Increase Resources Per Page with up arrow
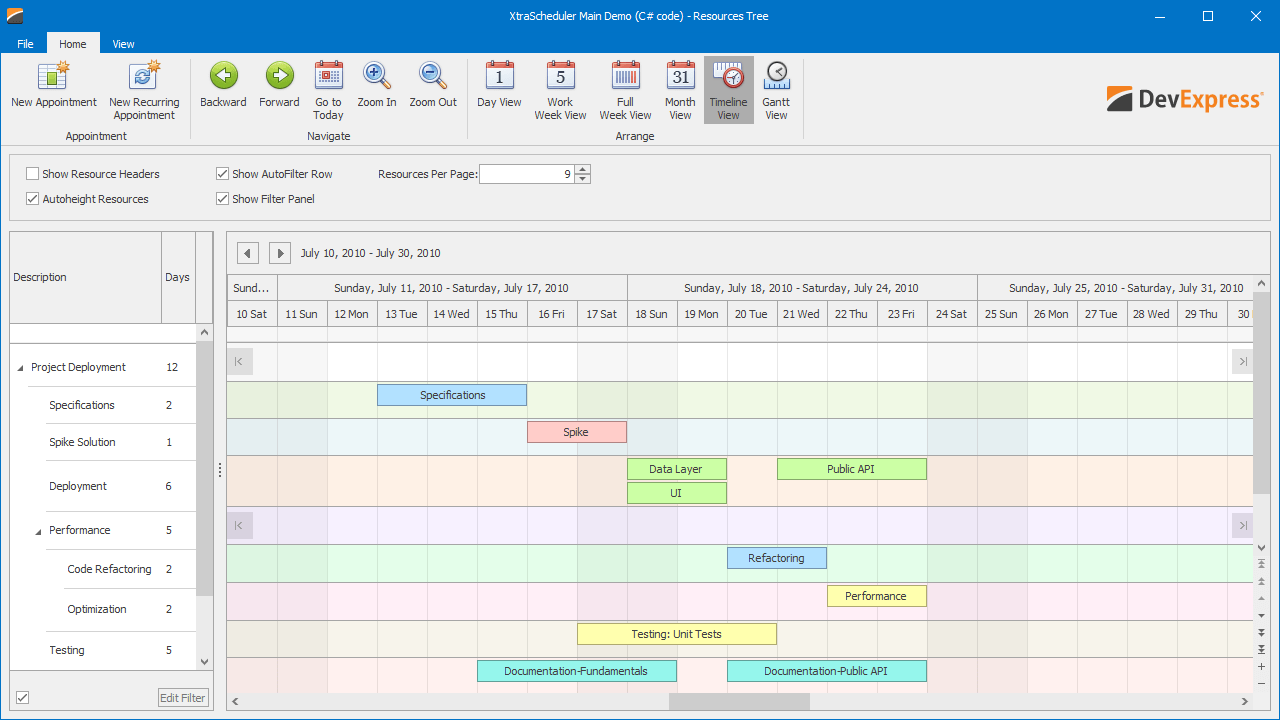This screenshot has height=720, width=1280. click(x=583, y=169)
